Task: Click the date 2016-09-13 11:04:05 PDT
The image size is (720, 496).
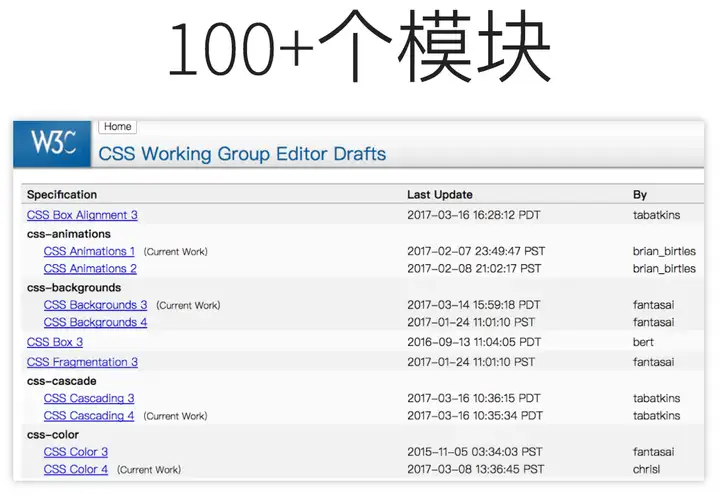Action: click(474, 342)
